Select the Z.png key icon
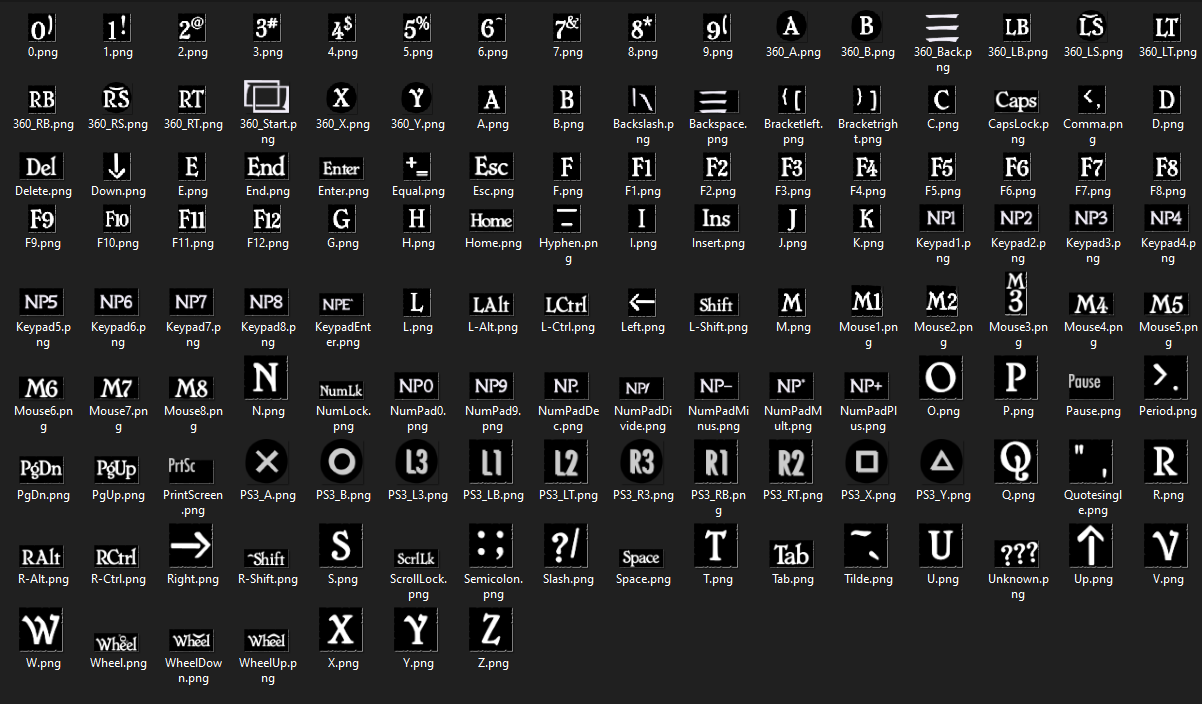Viewport: 1202px width, 704px height. 491,630
